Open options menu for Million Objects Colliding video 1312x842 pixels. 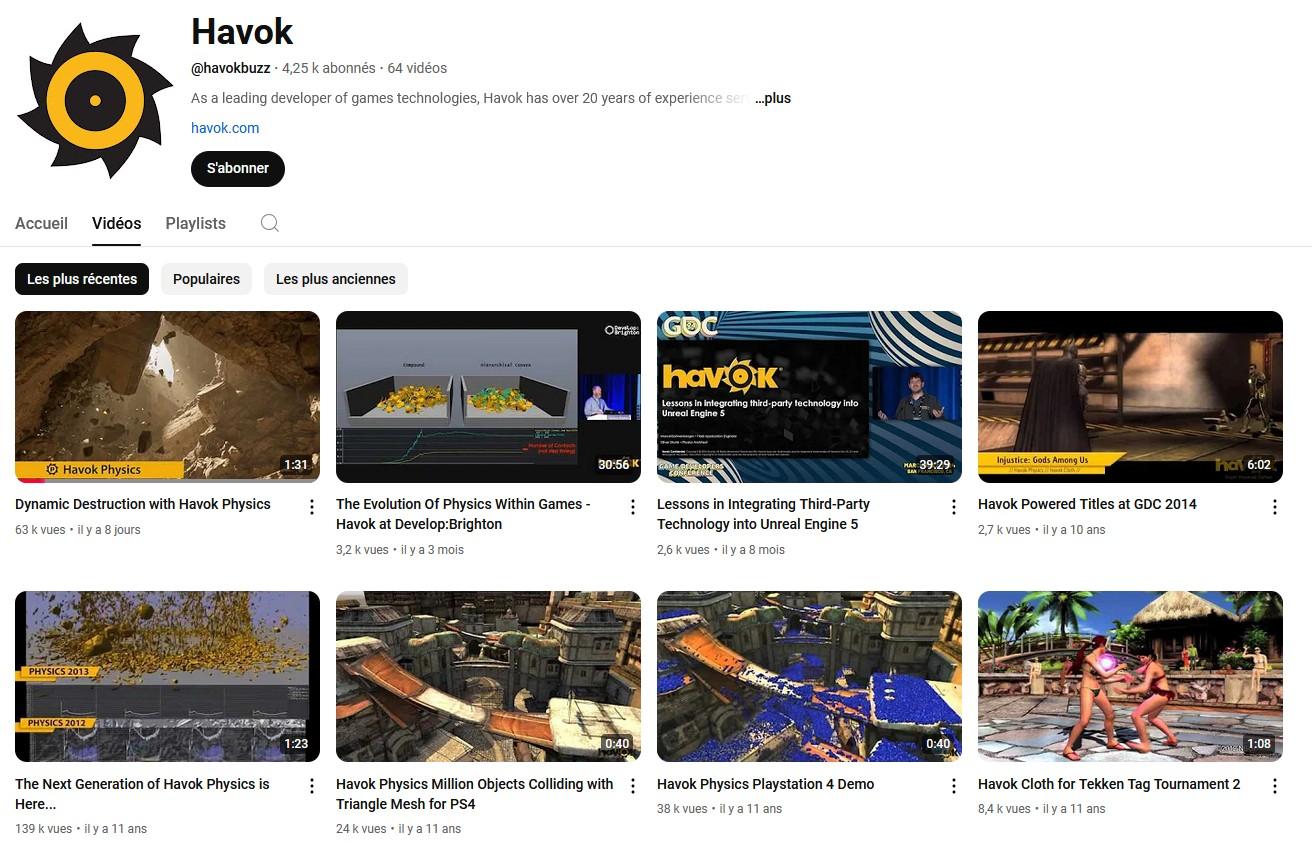(x=633, y=787)
